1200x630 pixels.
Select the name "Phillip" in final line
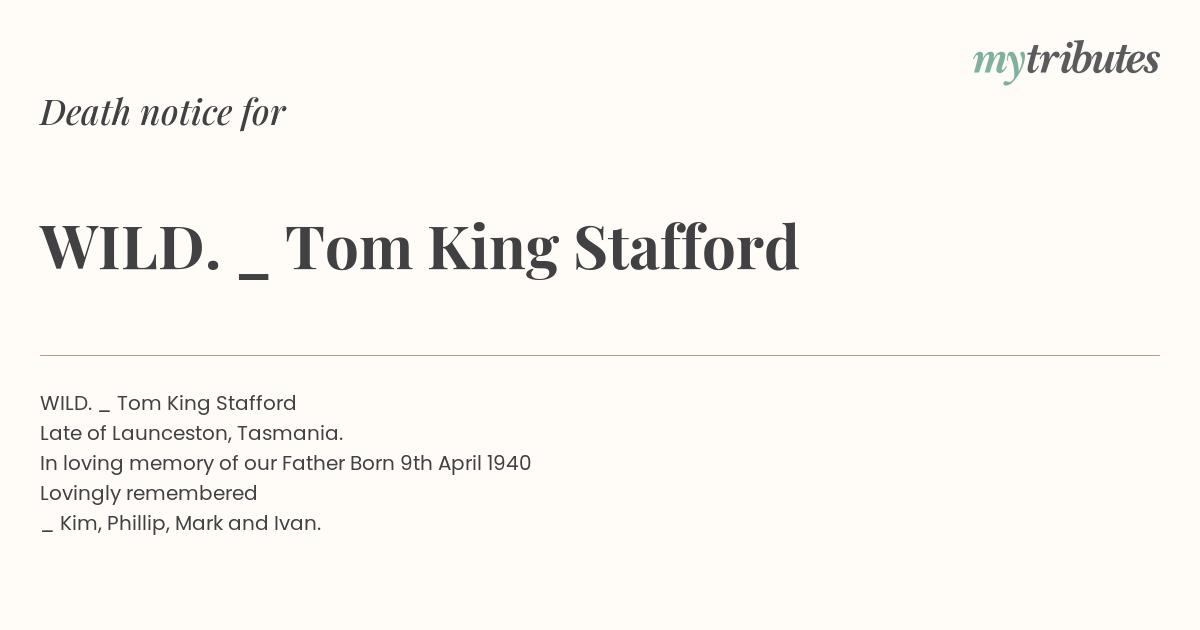pos(135,523)
